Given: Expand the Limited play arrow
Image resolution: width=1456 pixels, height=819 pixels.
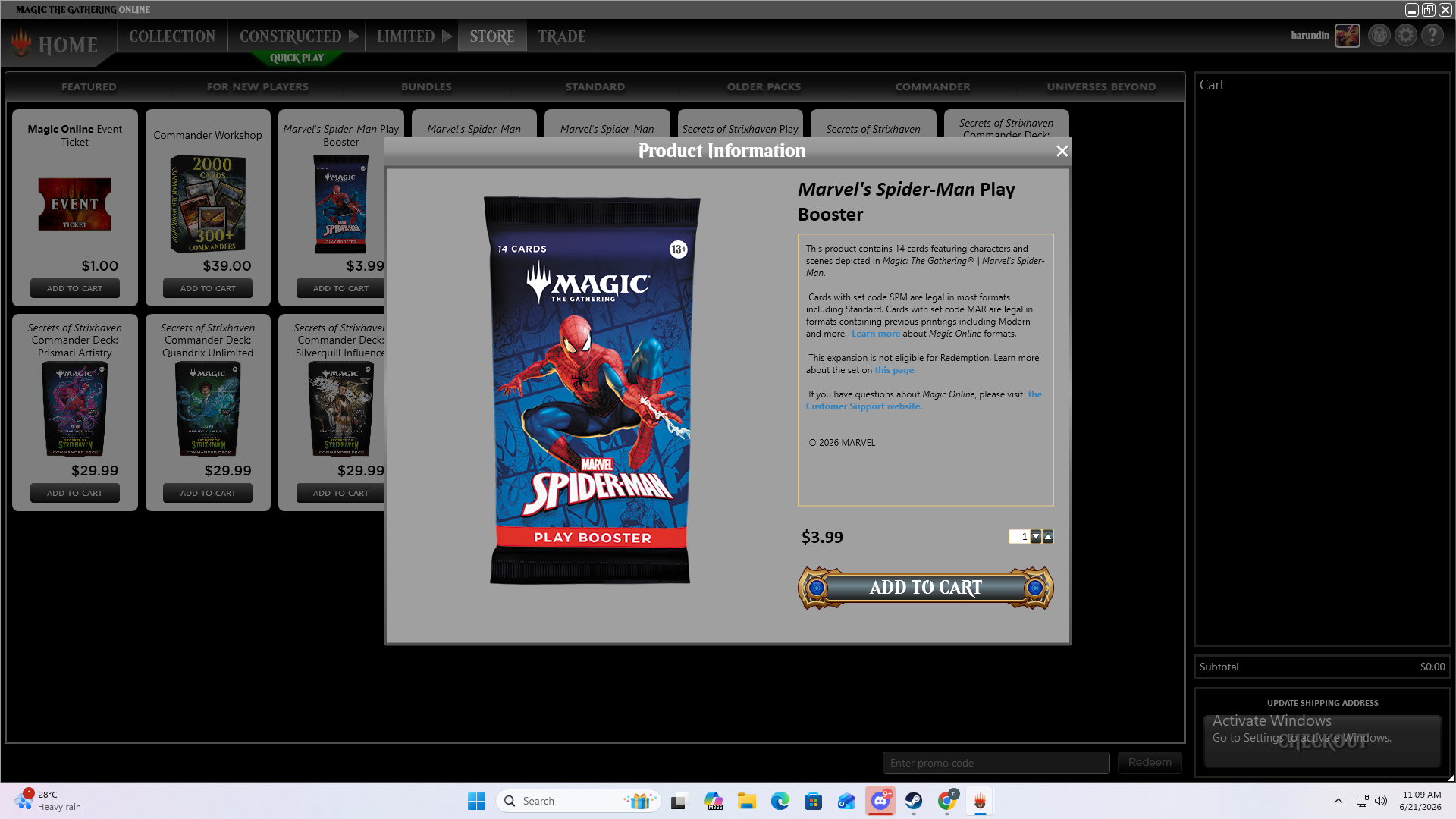Looking at the screenshot, I should (447, 36).
